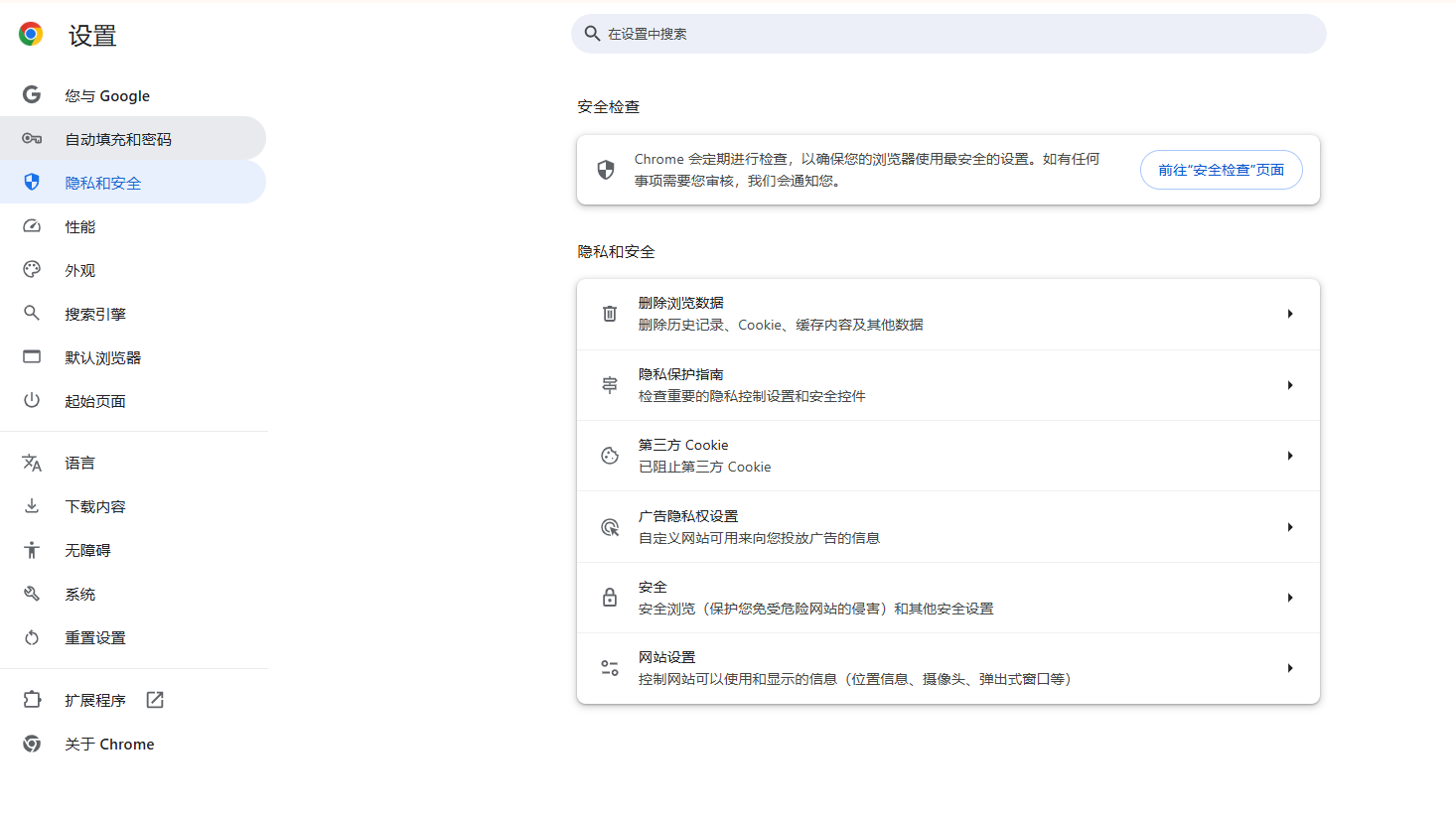The height and width of the screenshot is (817, 1456).
Task: Select 隐私和安全 in the sidebar
Action: click(x=133, y=183)
